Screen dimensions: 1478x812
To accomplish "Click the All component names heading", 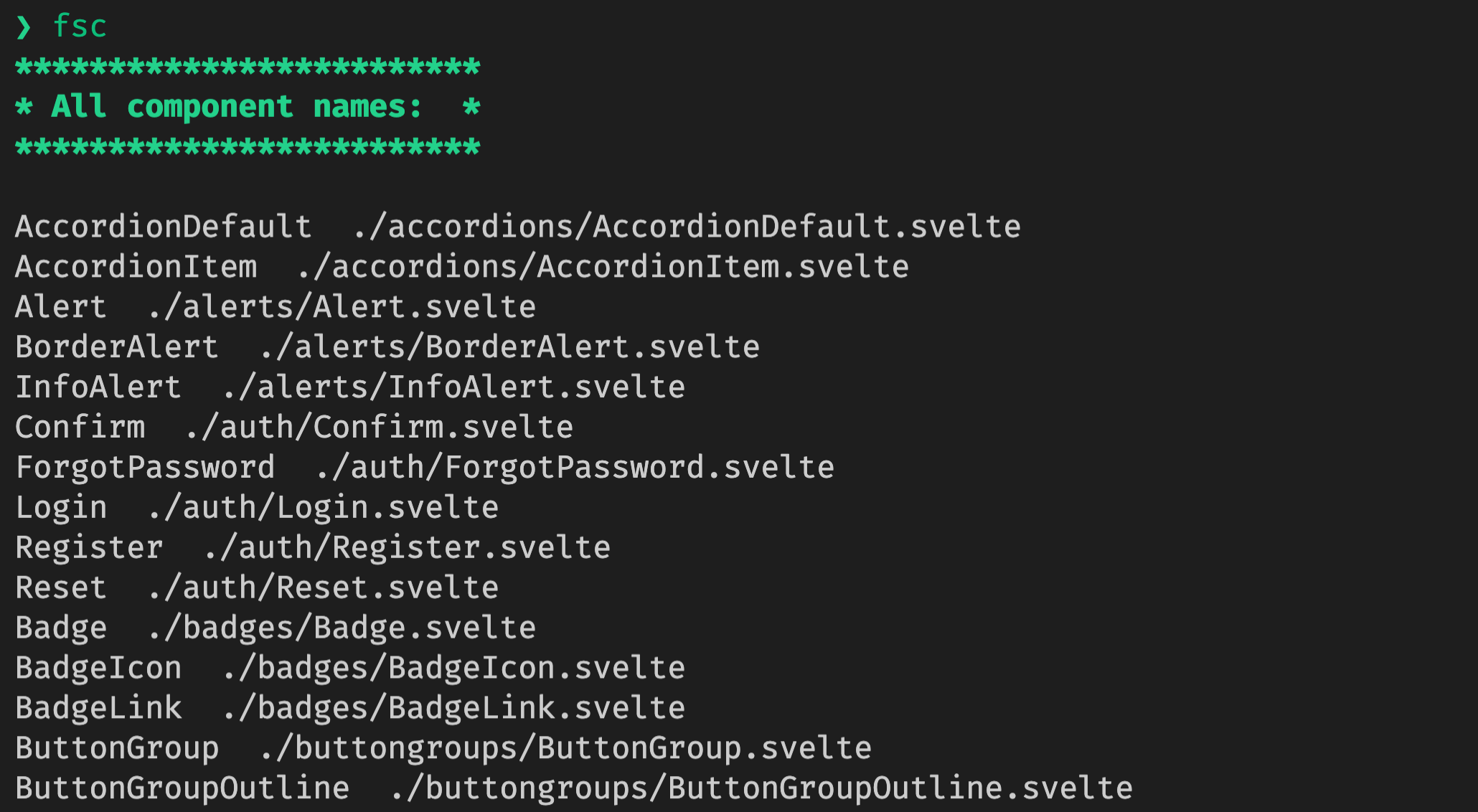I will 237,108.
